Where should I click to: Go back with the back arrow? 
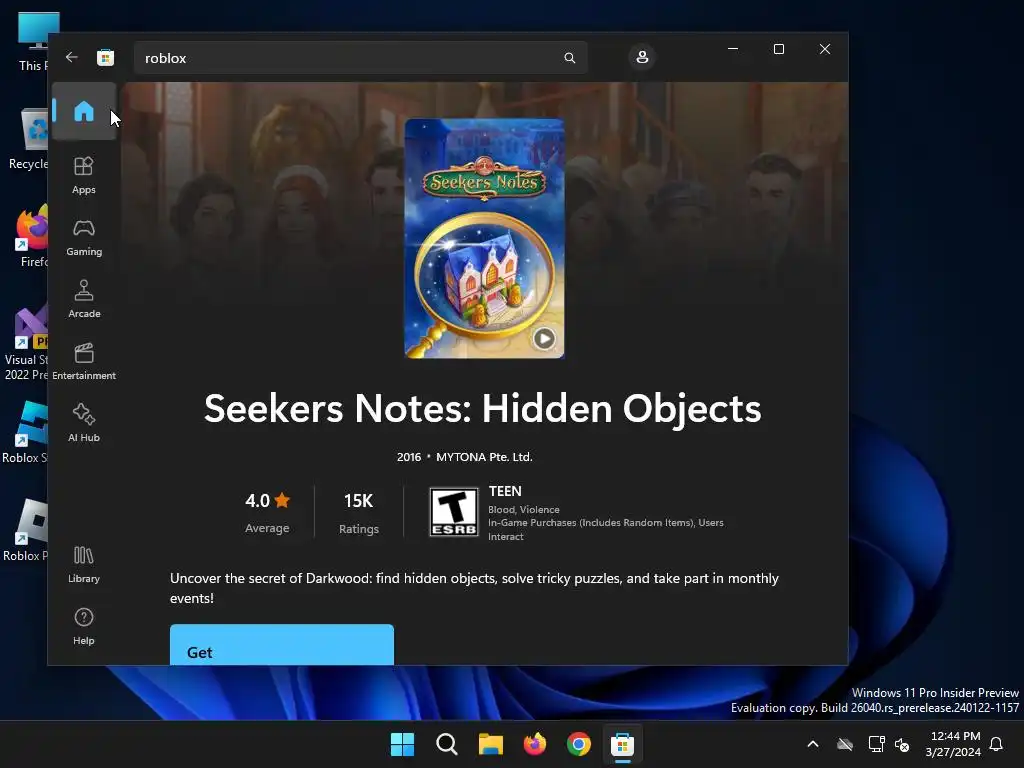[x=71, y=57]
